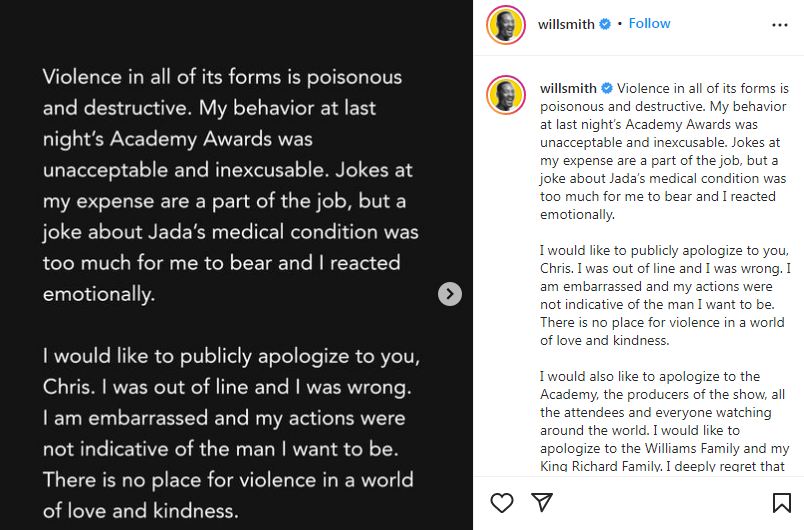This screenshot has width=804, height=530.
Task: Open the profile picture in the header
Action: 506,25
